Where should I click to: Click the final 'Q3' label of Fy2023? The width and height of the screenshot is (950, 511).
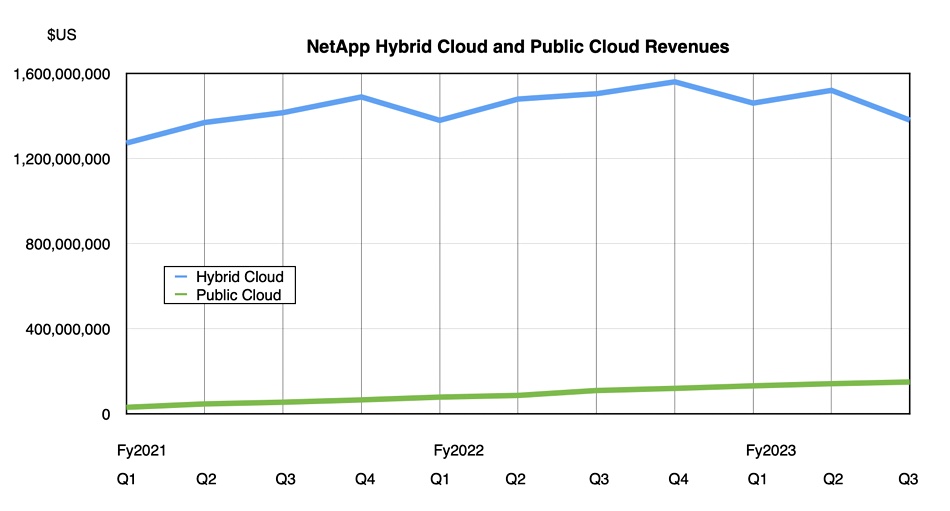(x=908, y=479)
